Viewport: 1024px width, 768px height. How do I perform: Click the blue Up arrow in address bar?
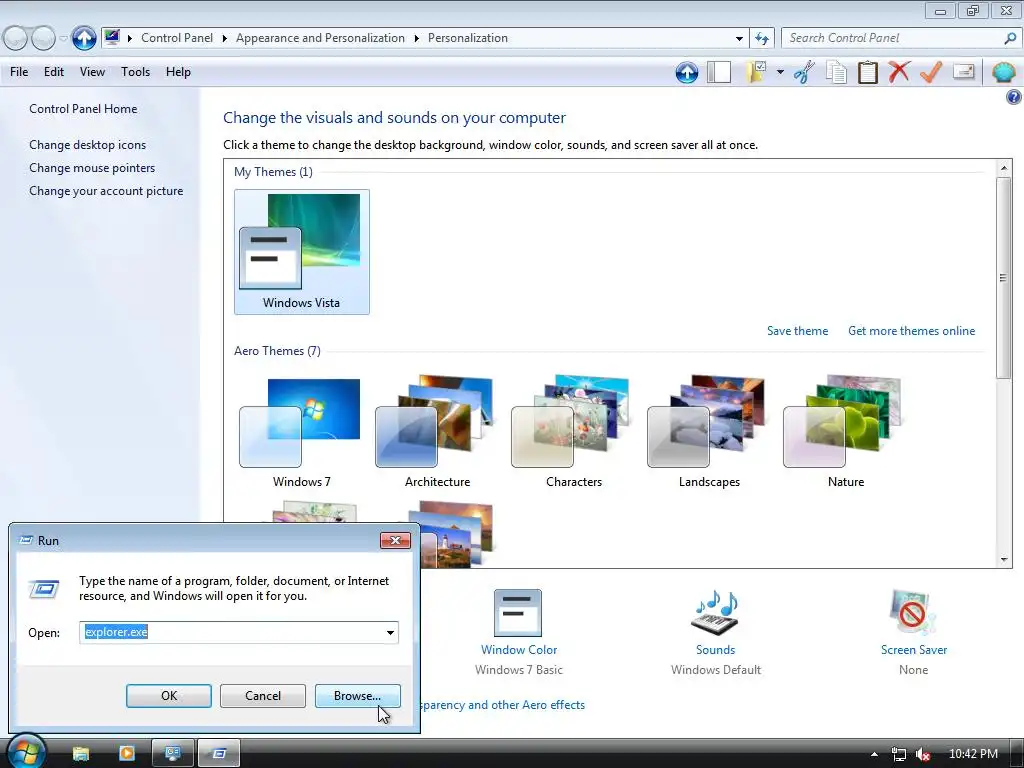point(84,38)
